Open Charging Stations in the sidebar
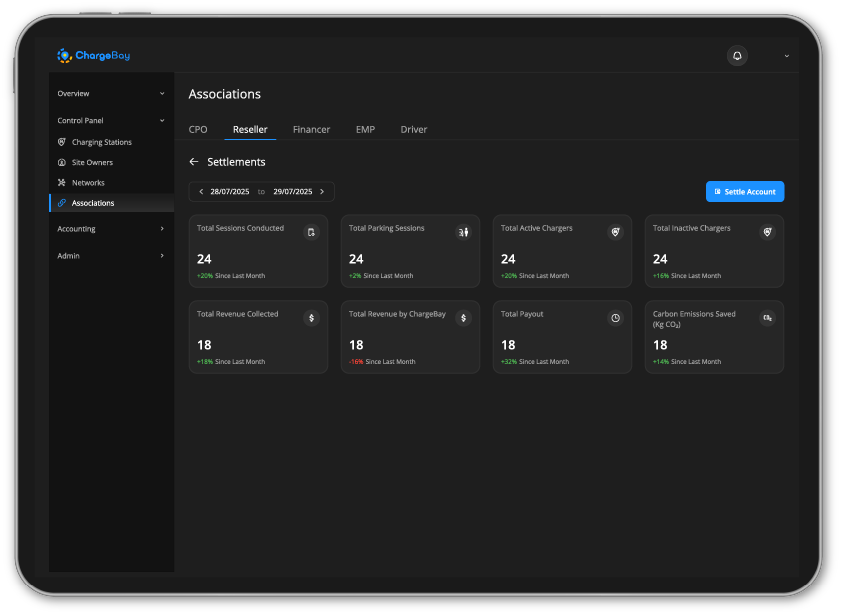This screenshot has height=615, width=841. point(101,143)
